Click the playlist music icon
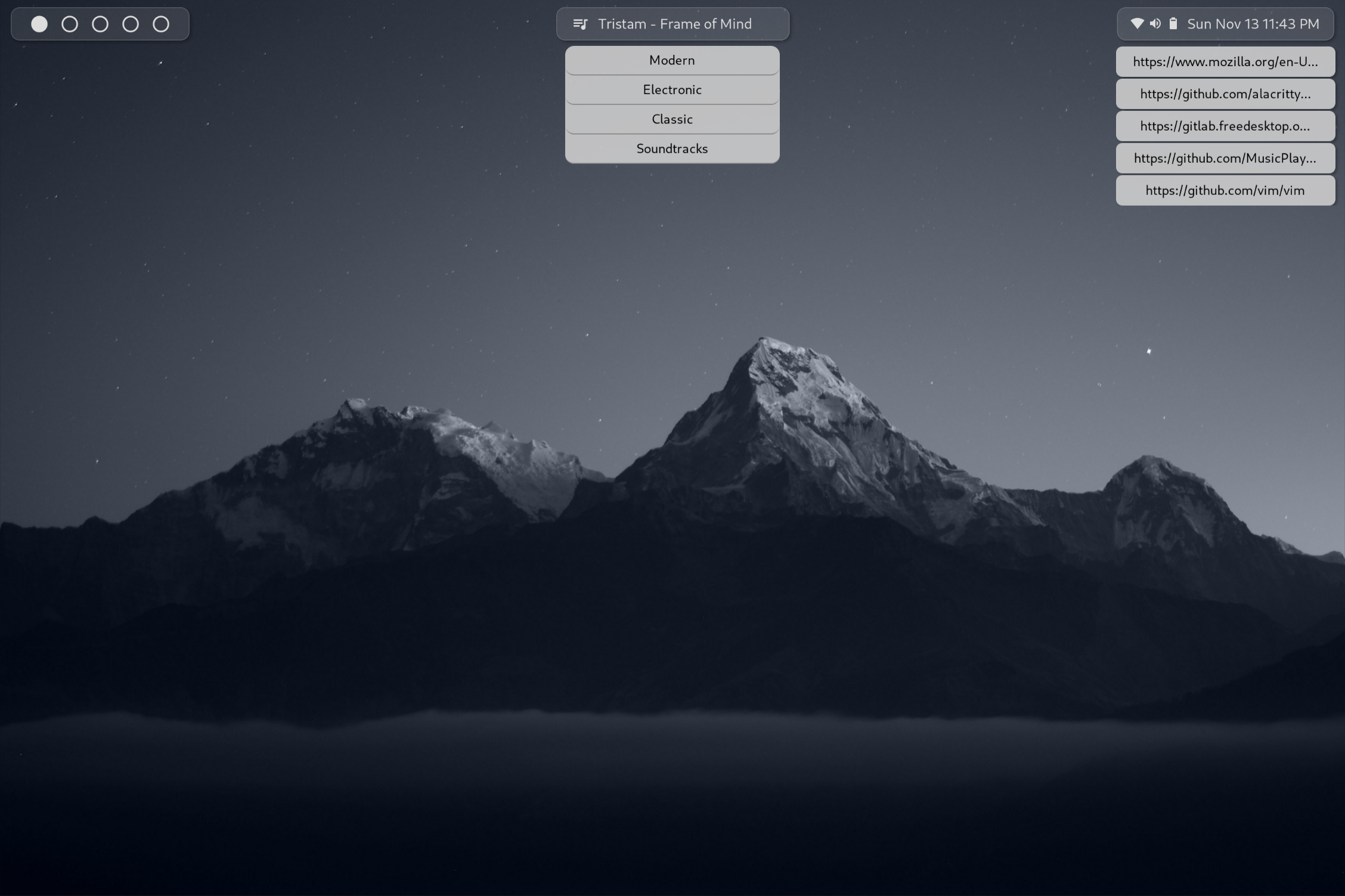The width and height of the screenshot is (1345, 896). (580, 24)
